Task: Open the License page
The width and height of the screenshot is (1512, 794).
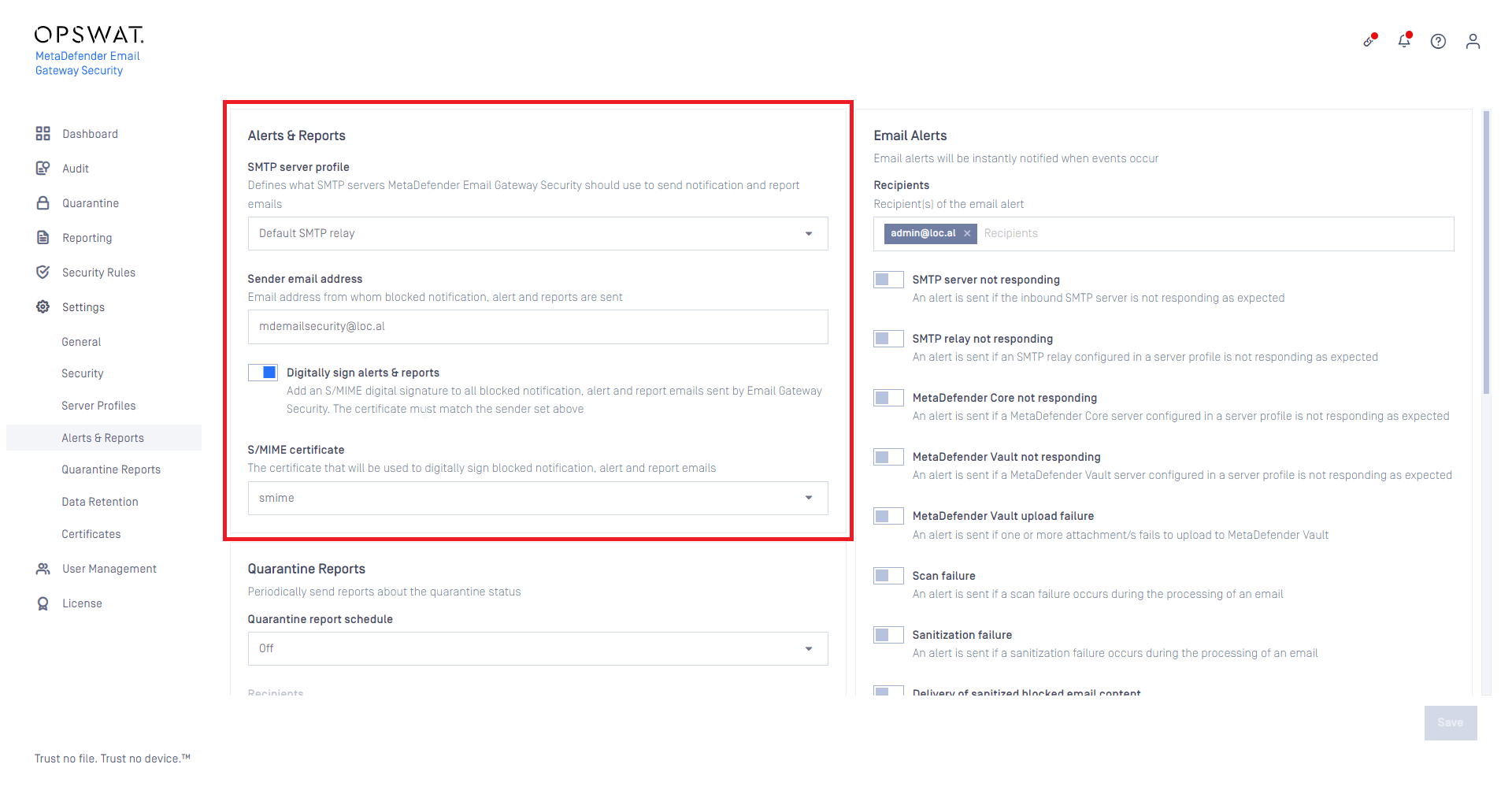Action: pos(82,603)
